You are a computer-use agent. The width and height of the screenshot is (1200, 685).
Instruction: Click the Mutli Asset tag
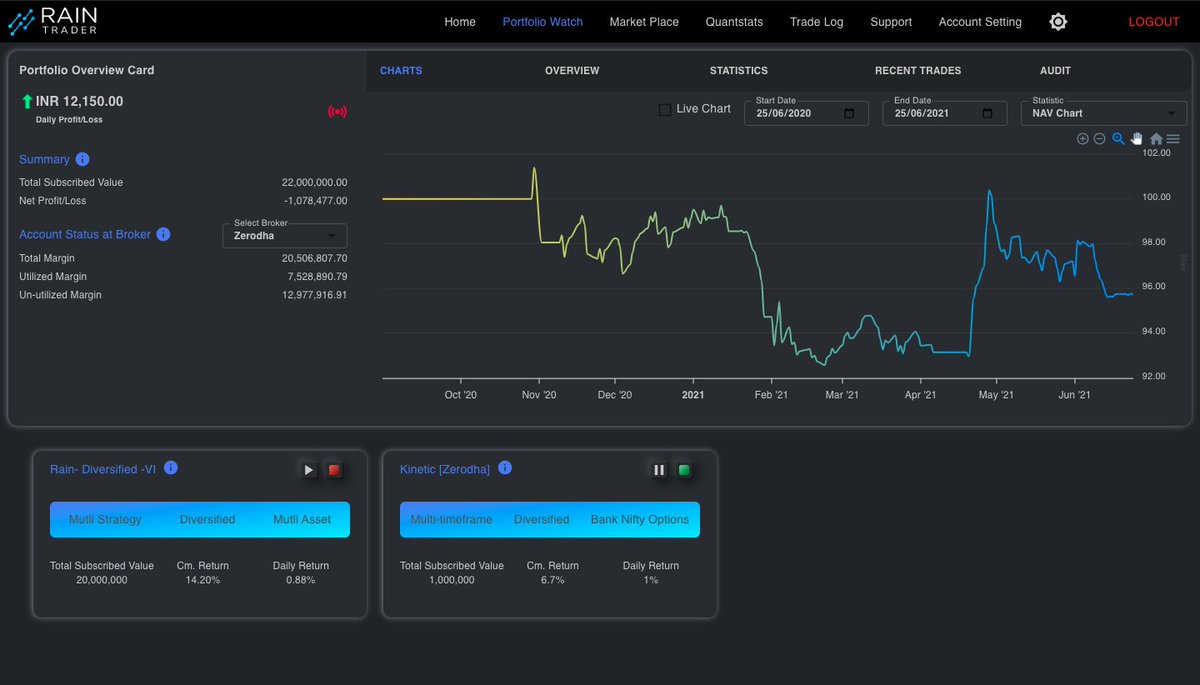pos(302,520)
